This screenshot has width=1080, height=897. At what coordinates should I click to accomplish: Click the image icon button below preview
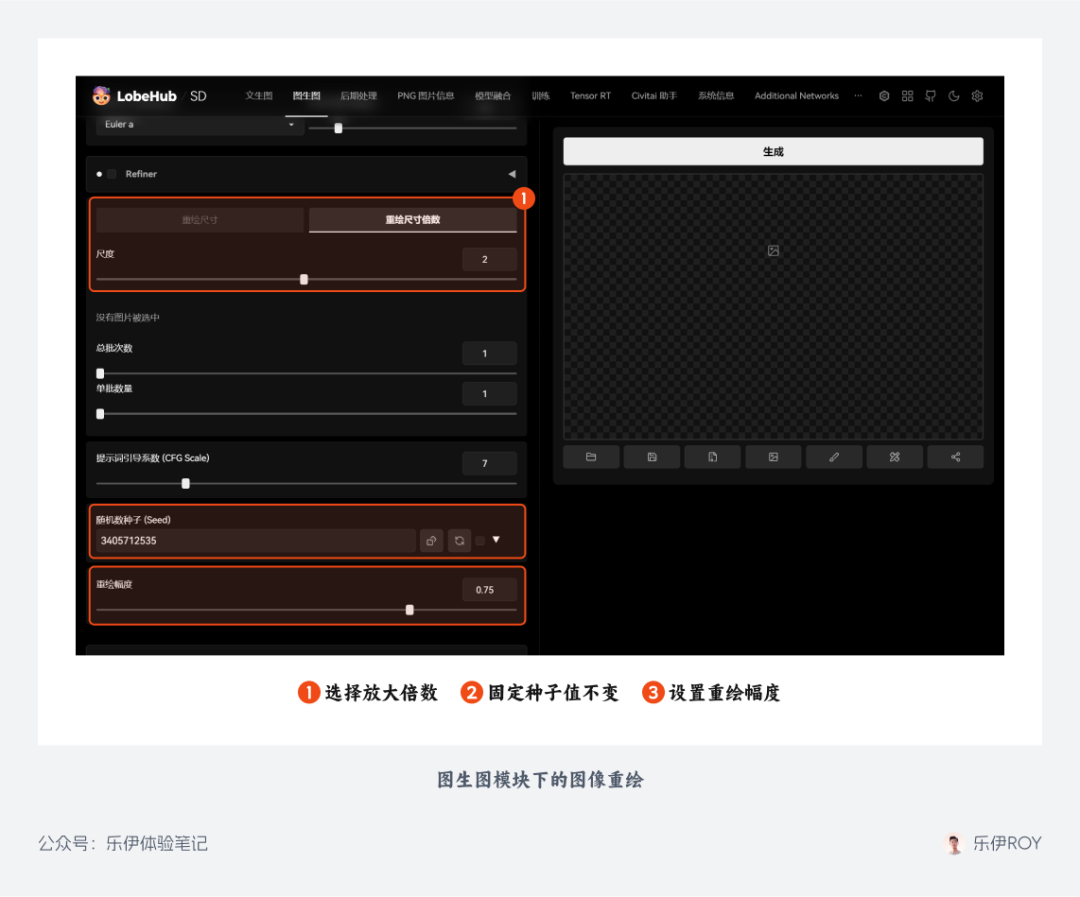pyautogui.click(x=773, y=457)
